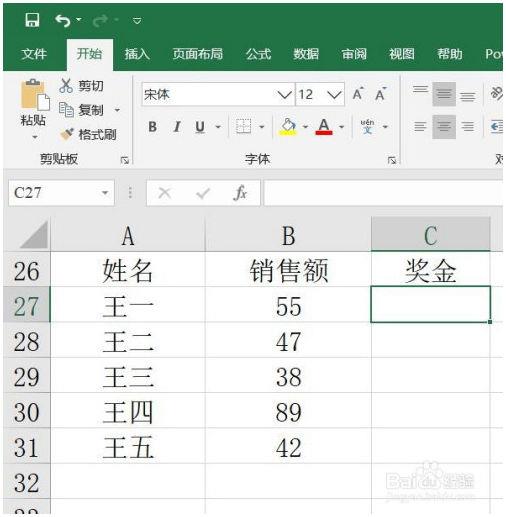Viewport: 506px width, 517px height.
Task: Click the fill color bucket icon
Action: click(288, 127)
